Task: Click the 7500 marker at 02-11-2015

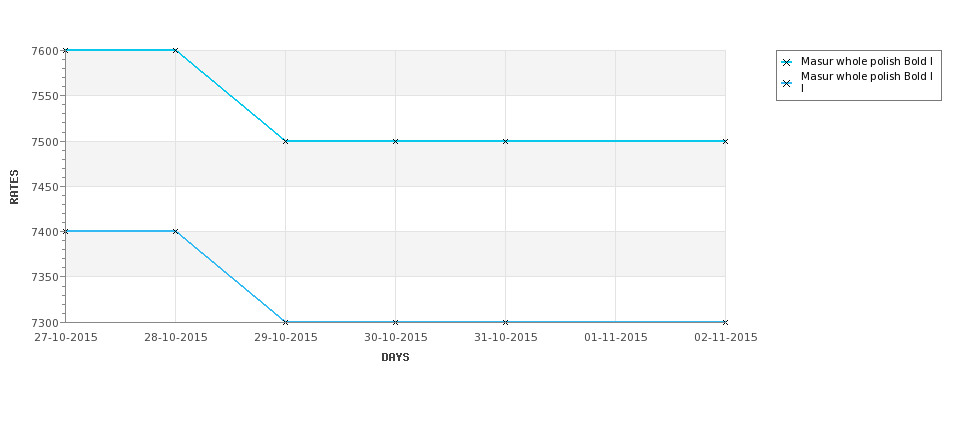Action: click(x=726, y=141)
